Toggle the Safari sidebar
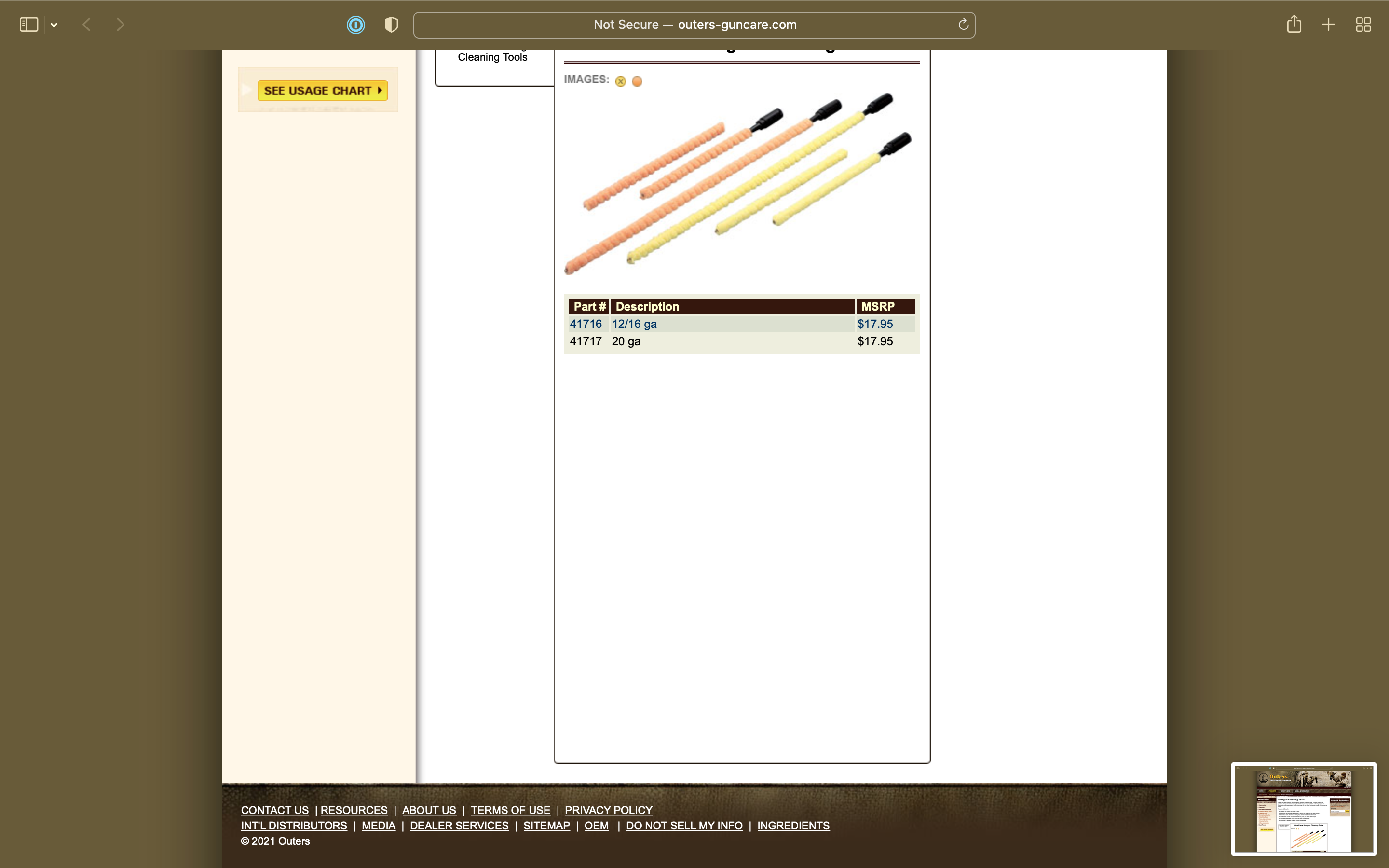The width and height of the screenshot is (1389, 868). [29, 25]
